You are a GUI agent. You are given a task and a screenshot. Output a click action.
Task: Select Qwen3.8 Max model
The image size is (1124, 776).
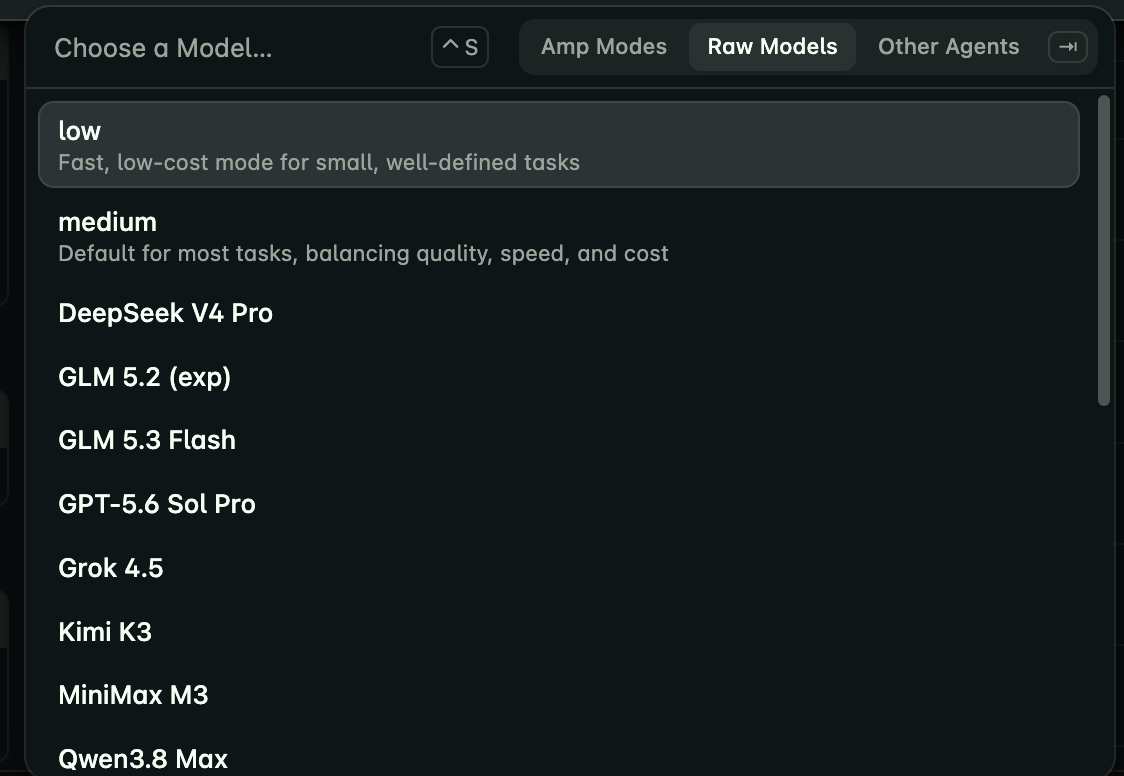[x=558, y=758]
